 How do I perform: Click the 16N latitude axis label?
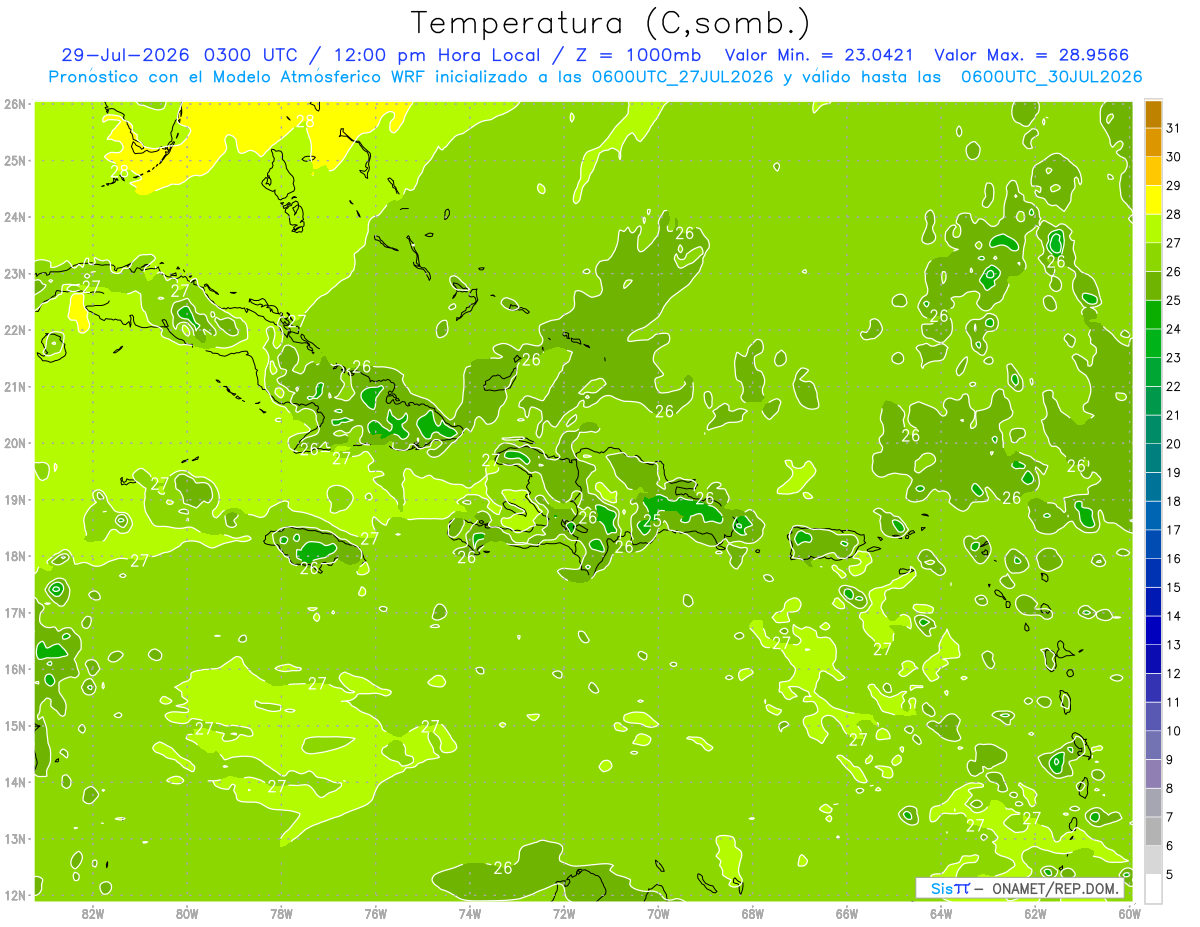(15, 669)
